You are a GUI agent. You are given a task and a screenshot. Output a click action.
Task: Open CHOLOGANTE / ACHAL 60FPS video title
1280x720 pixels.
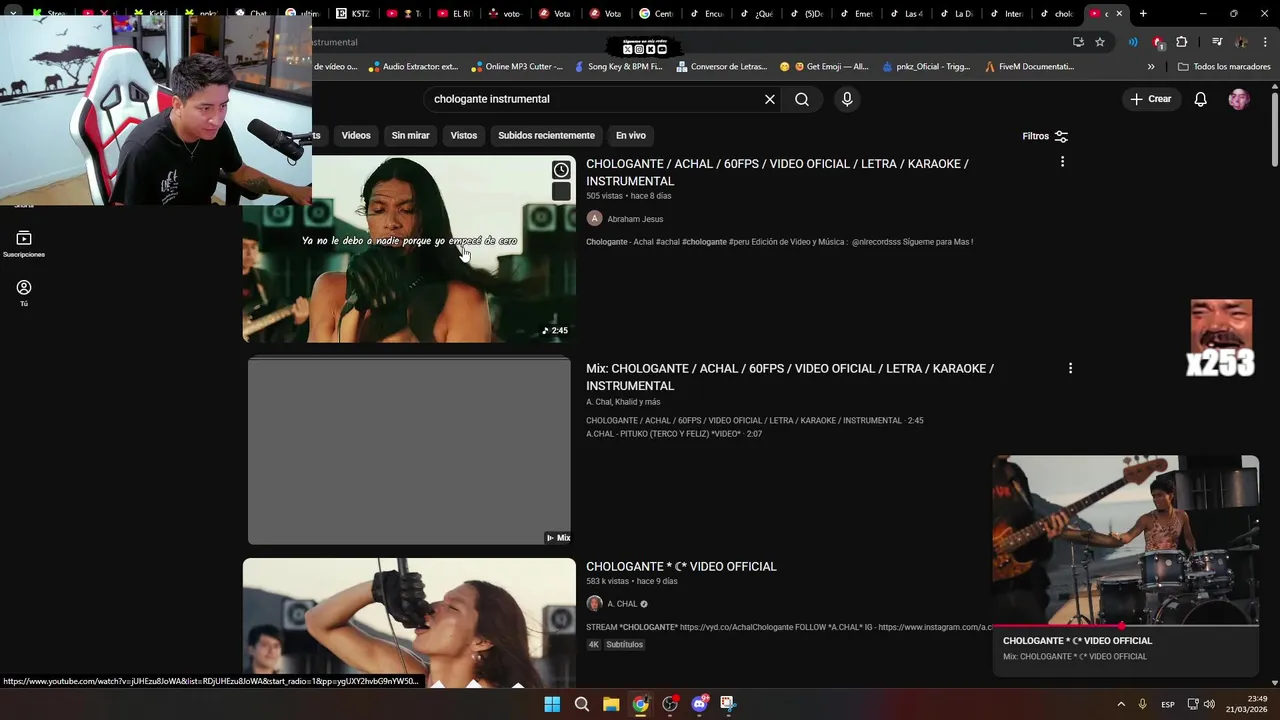[x=777, y=172]
